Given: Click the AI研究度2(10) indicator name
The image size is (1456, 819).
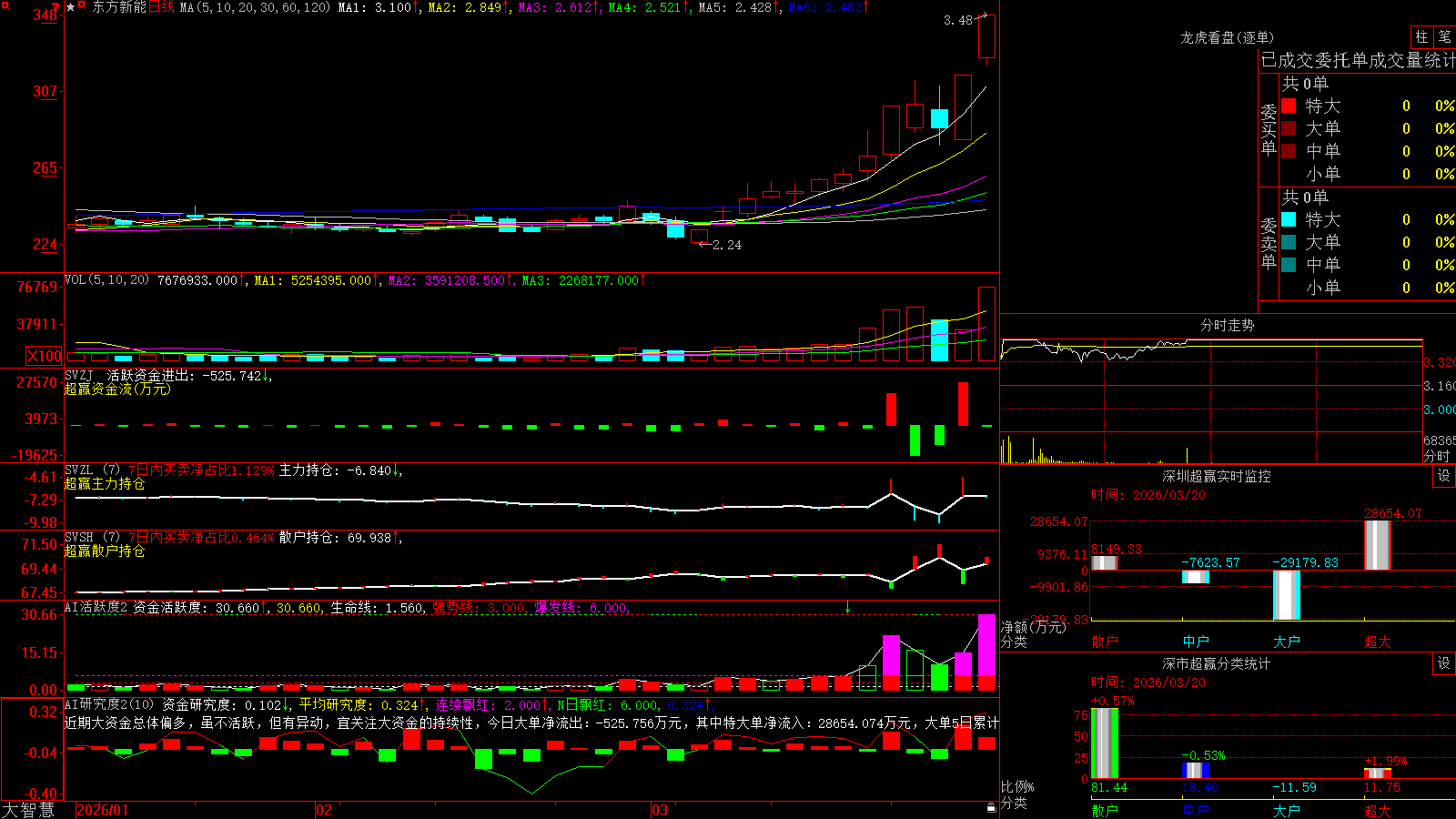Looking at the screenshot, I should click(x=109, y=704).
